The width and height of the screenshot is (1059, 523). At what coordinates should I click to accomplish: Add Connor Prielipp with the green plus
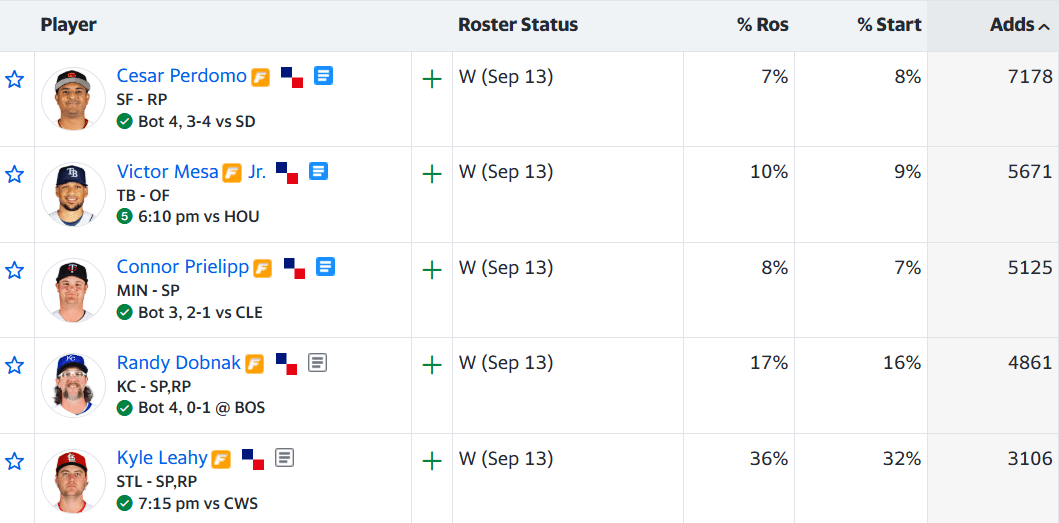432,271
